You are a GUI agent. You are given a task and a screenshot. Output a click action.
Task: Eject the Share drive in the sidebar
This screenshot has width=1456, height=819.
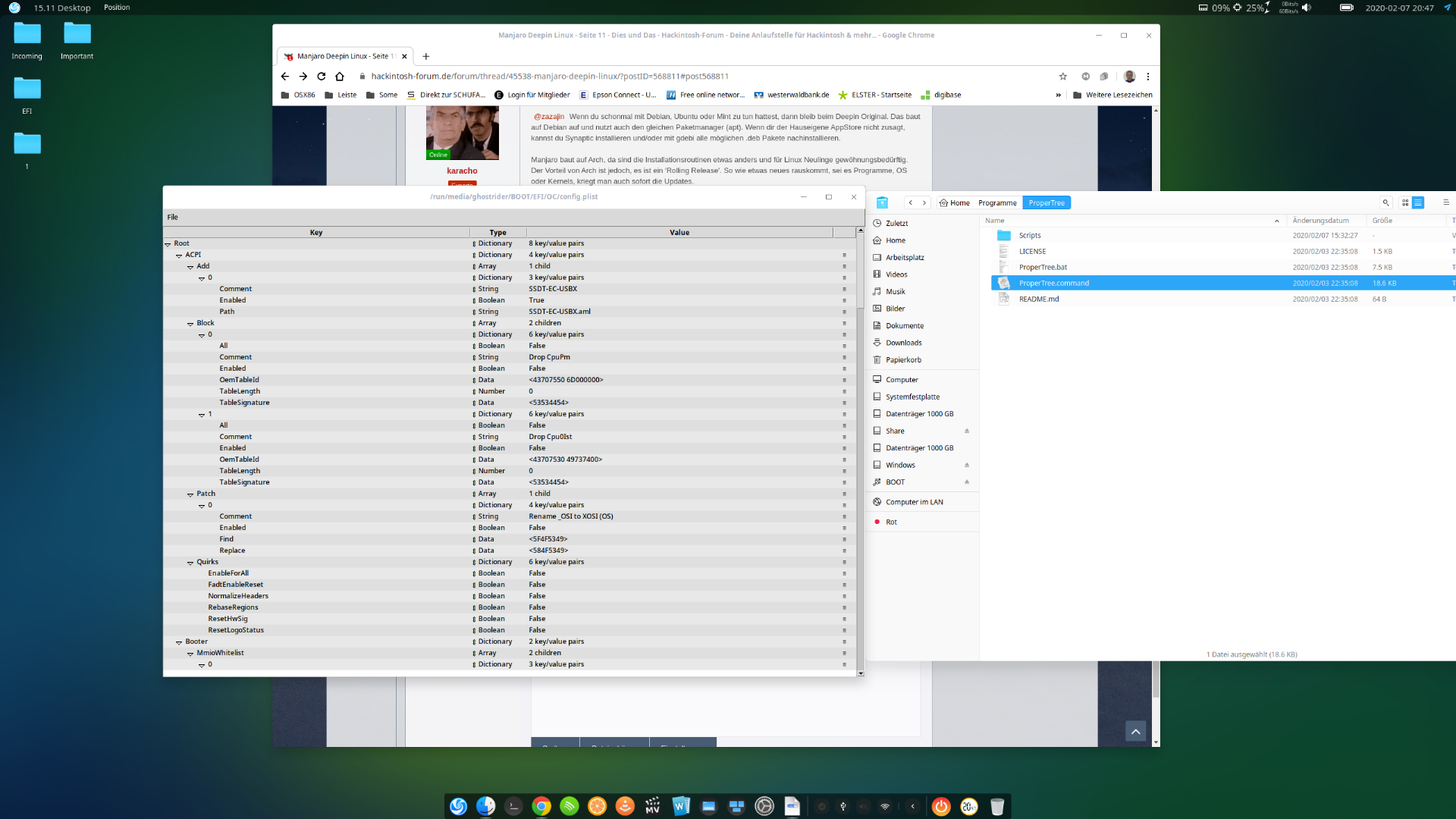pos(967,431)
